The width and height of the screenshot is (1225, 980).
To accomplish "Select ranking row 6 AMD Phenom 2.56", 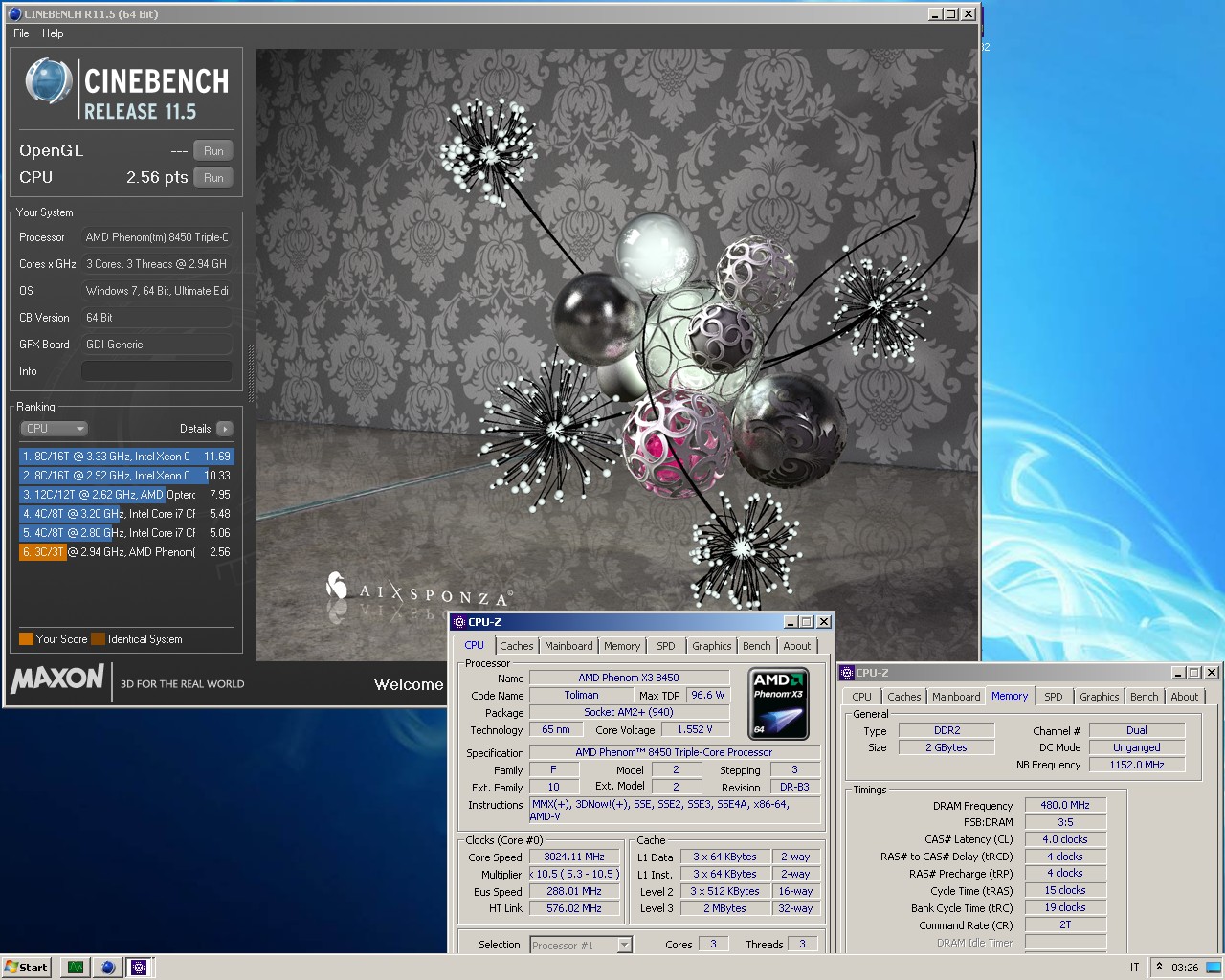I will pyautogui.click(x=126, y=552).
